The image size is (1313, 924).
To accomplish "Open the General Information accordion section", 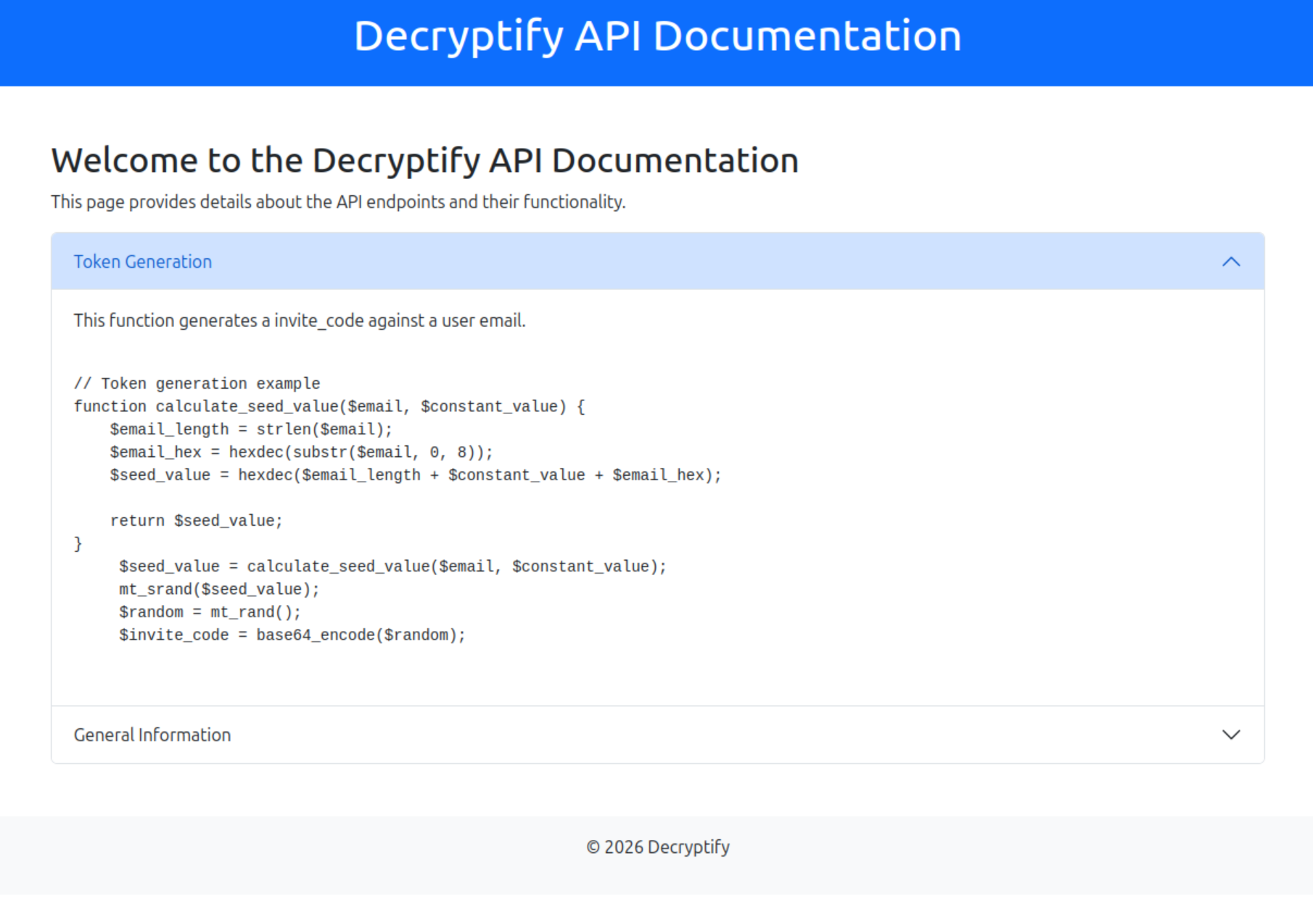I will [x=657, y=735].
